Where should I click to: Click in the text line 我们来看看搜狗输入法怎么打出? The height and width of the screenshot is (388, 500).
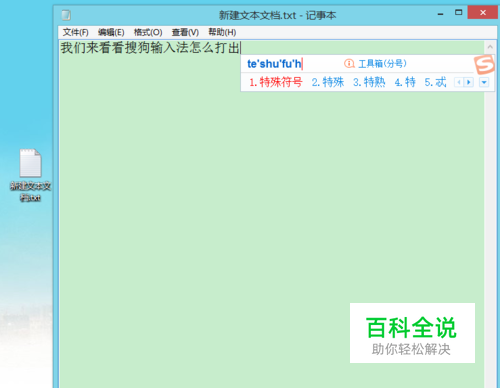tap(150, 48)
